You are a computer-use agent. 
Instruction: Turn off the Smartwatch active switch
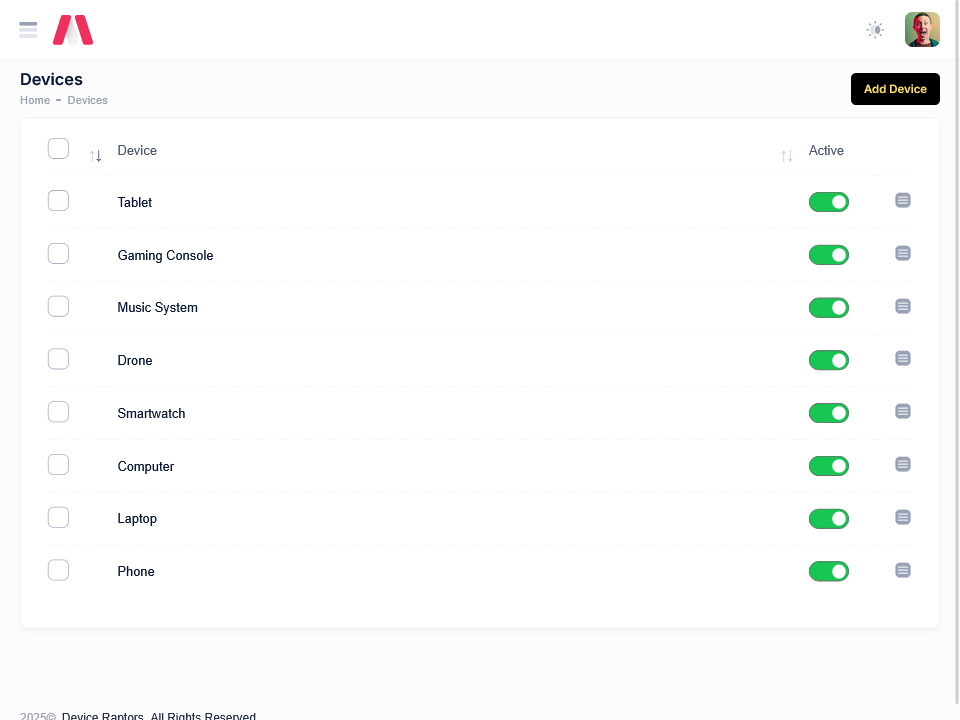coord(828,413)
